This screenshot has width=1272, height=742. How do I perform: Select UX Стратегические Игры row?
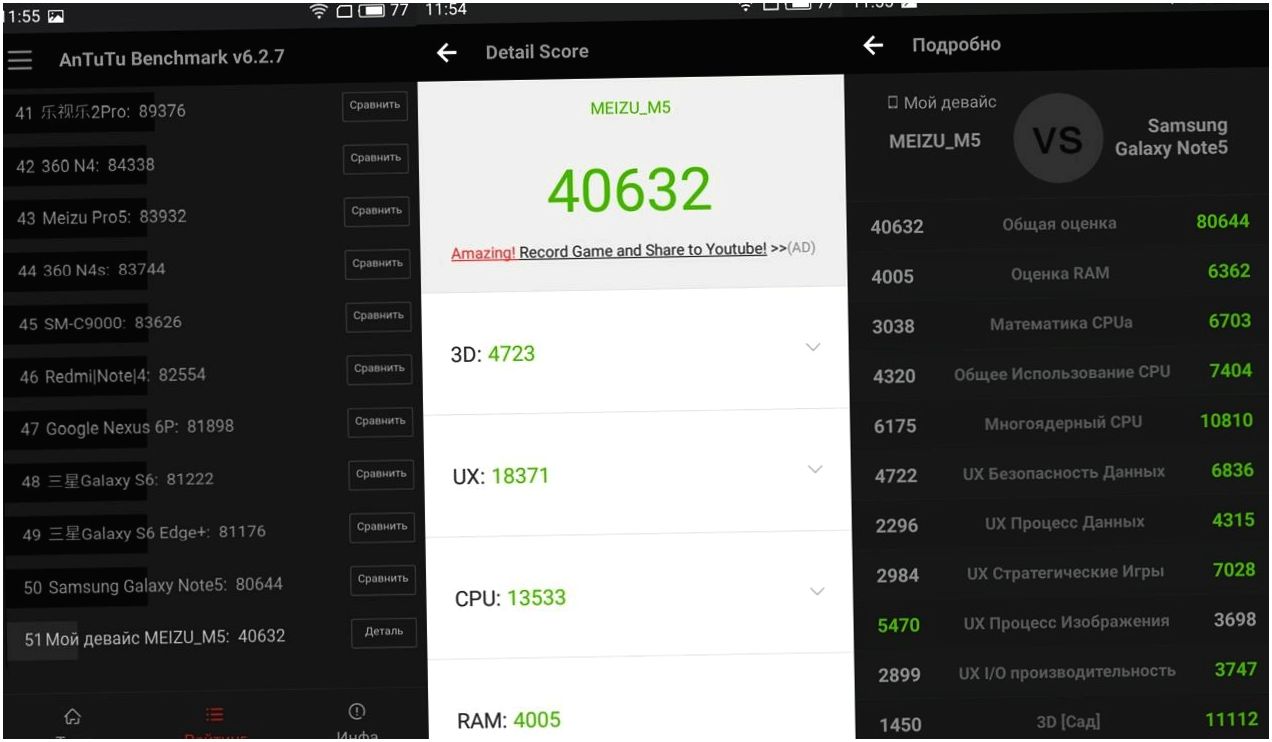[x=1063, y=572]
